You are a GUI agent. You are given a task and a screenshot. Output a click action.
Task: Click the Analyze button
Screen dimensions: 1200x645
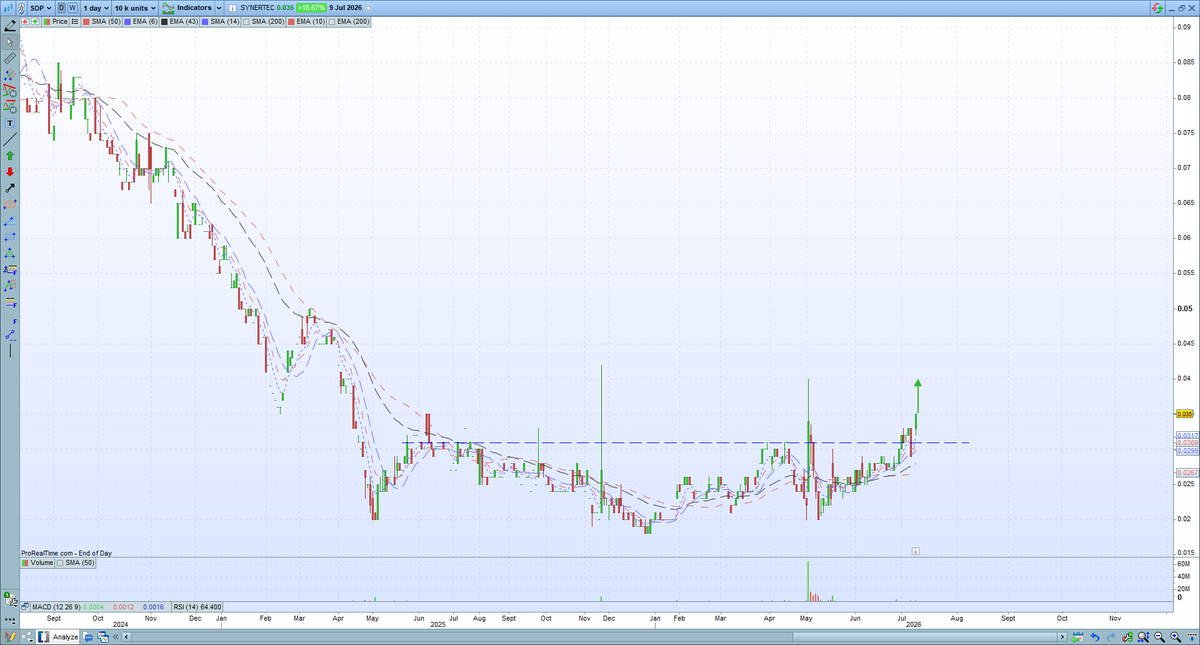[58, 637]
